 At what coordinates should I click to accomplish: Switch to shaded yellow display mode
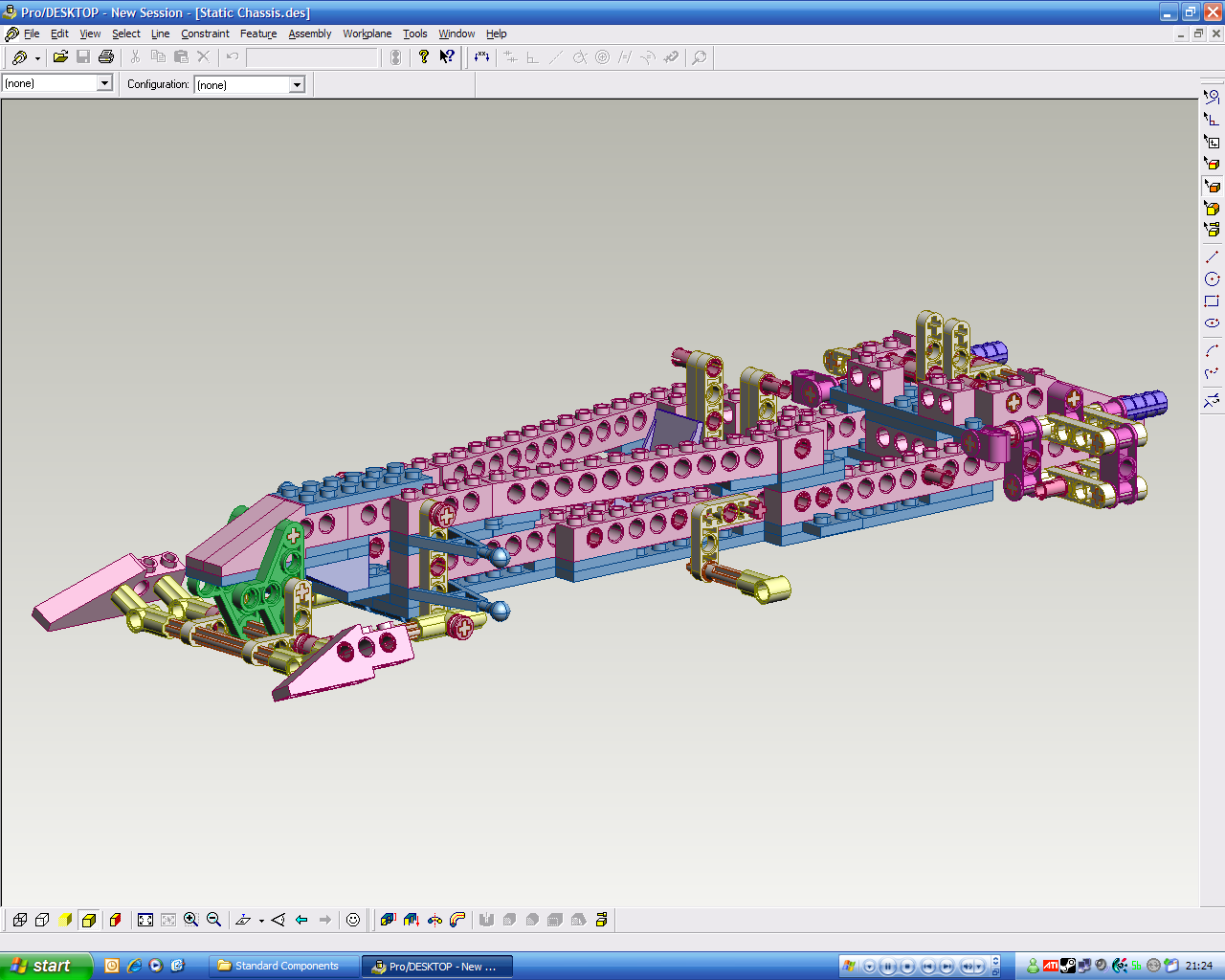(x=65, y=920)
